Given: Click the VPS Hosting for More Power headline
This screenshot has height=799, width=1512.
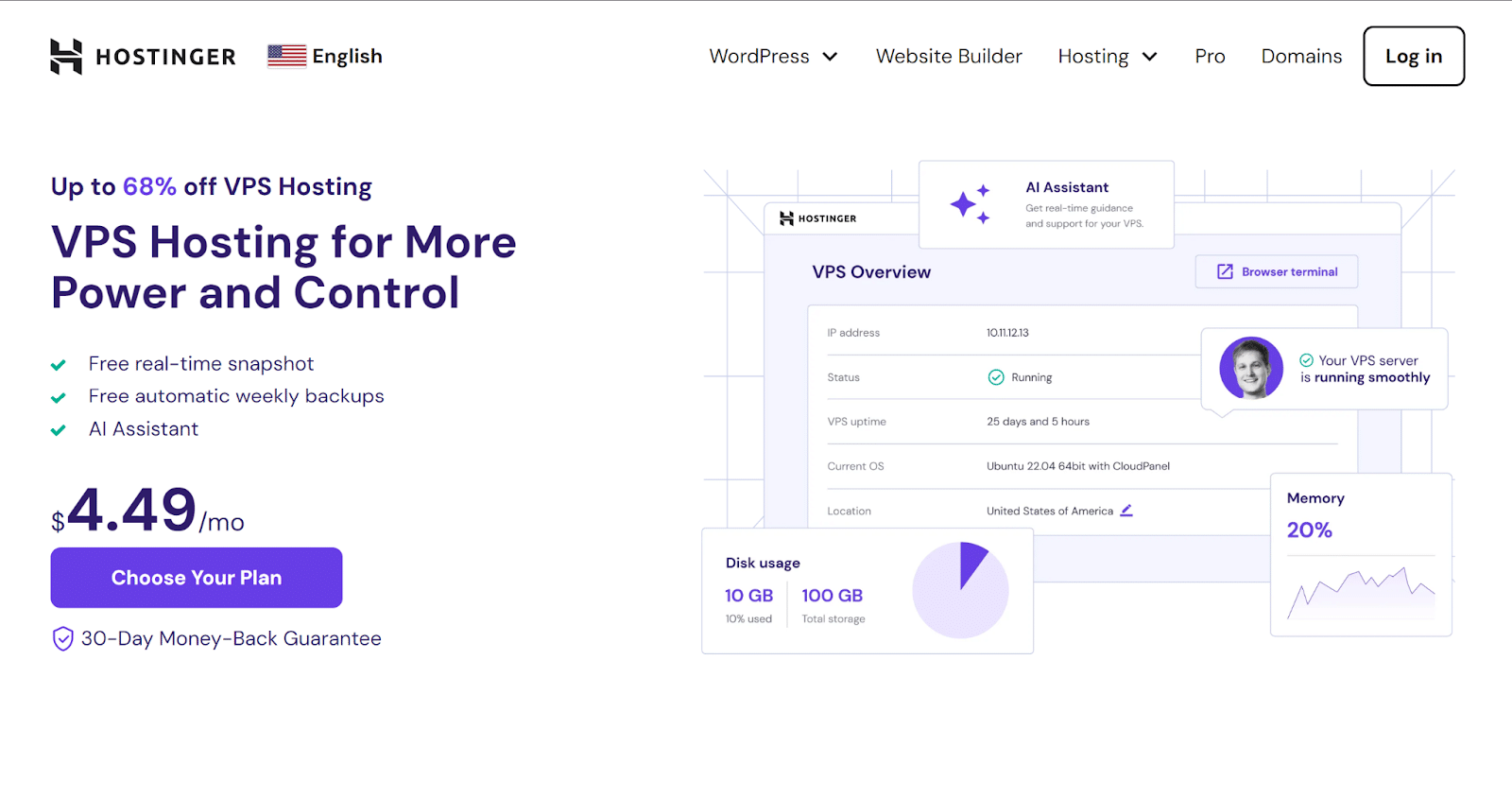Looking at the screenshot, I should pos(283,268).
